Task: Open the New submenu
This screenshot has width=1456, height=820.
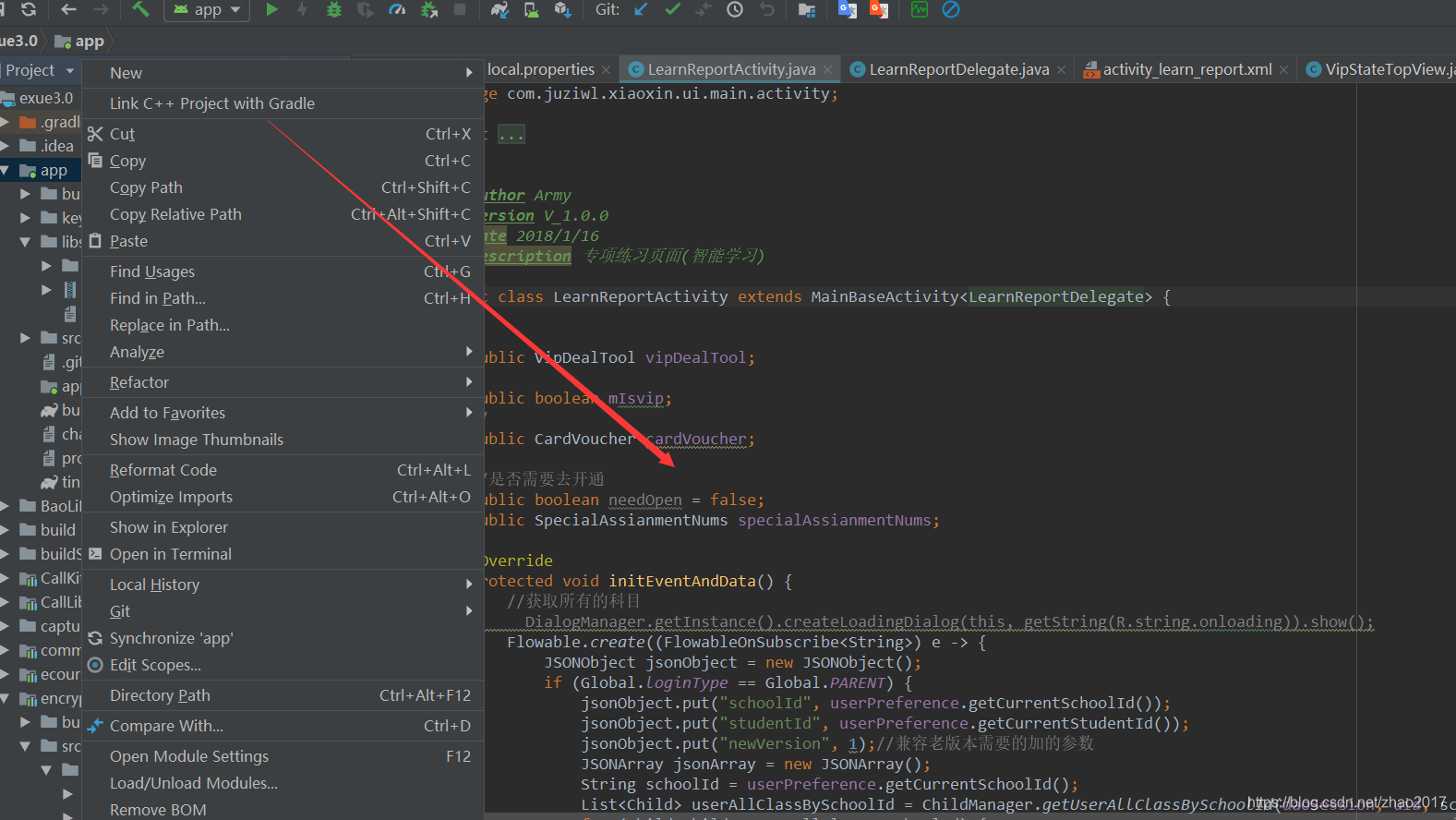Action: pyautogui.click(x=283, y=73)
